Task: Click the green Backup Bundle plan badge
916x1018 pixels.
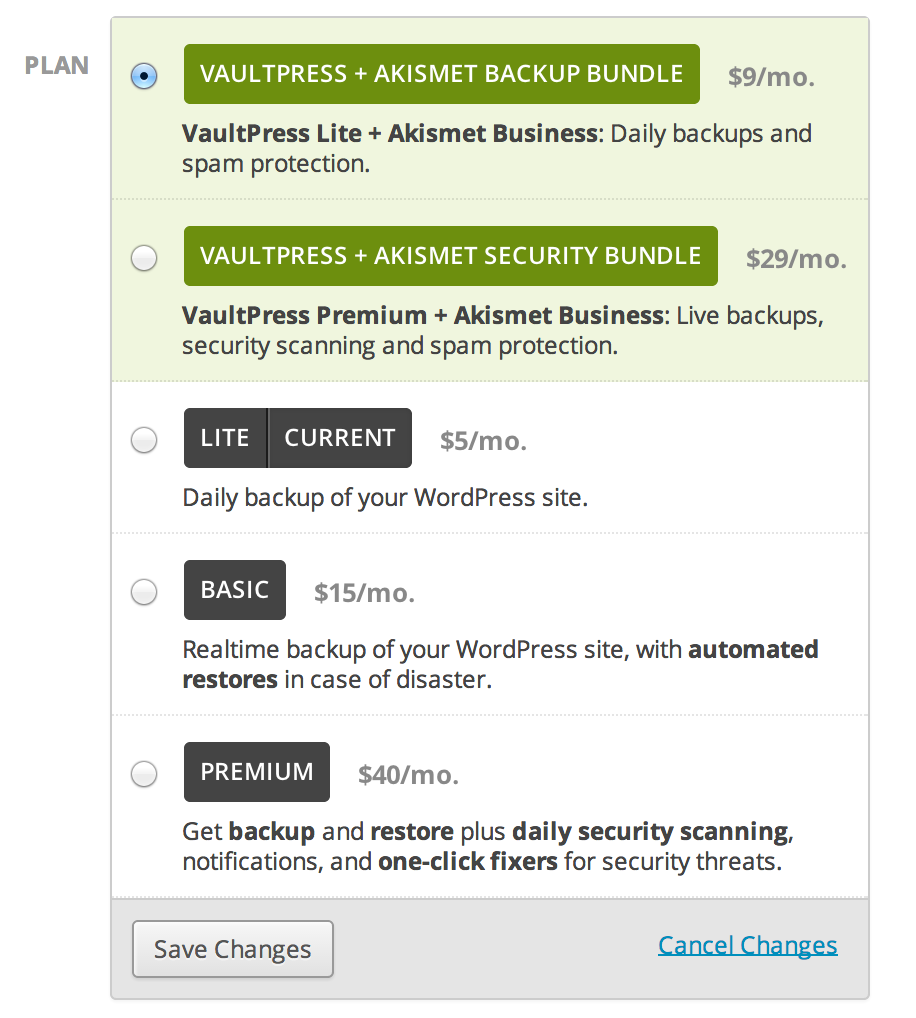Action: pos(441,74)
